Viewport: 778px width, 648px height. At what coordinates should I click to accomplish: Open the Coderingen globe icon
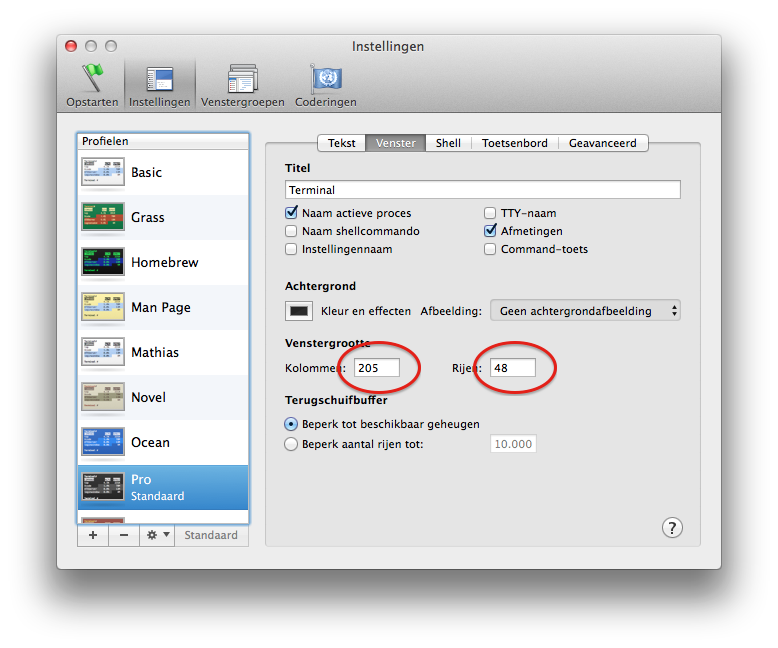325,79
